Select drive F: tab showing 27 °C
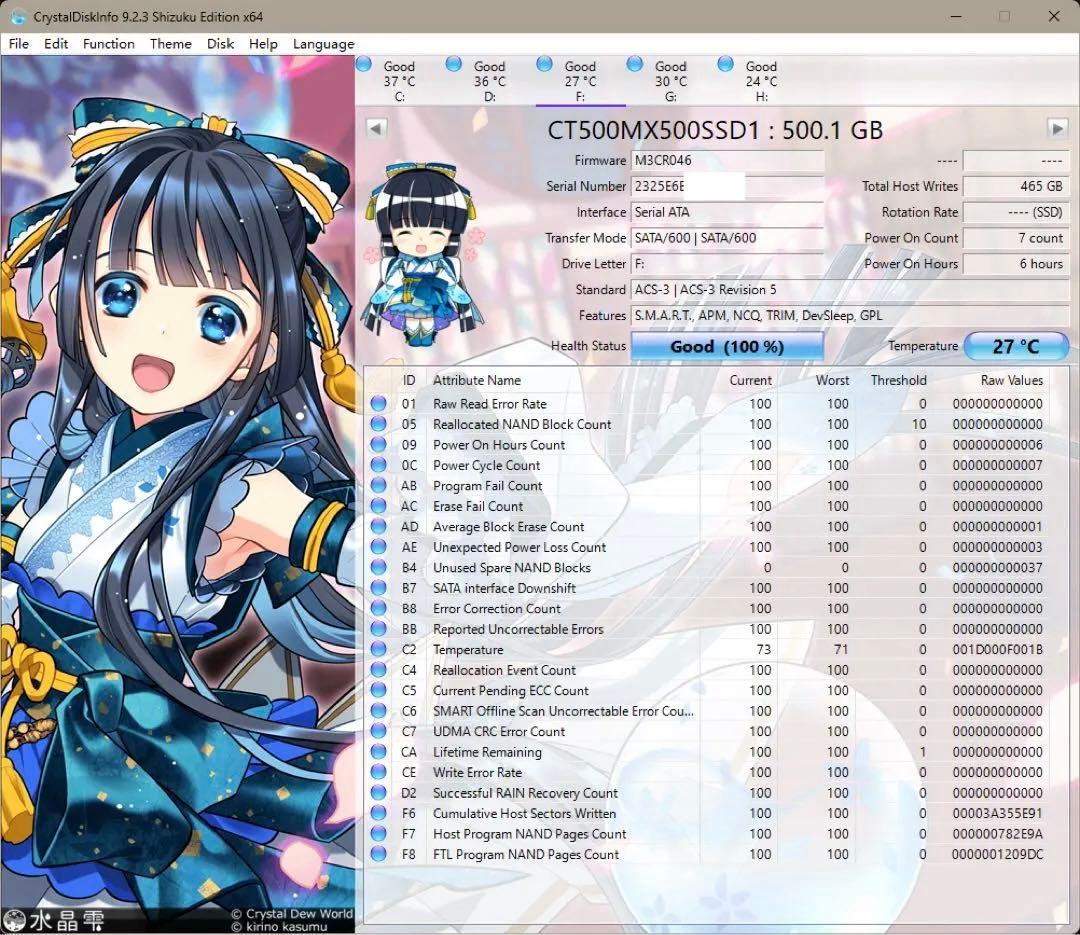 point(581,81)
